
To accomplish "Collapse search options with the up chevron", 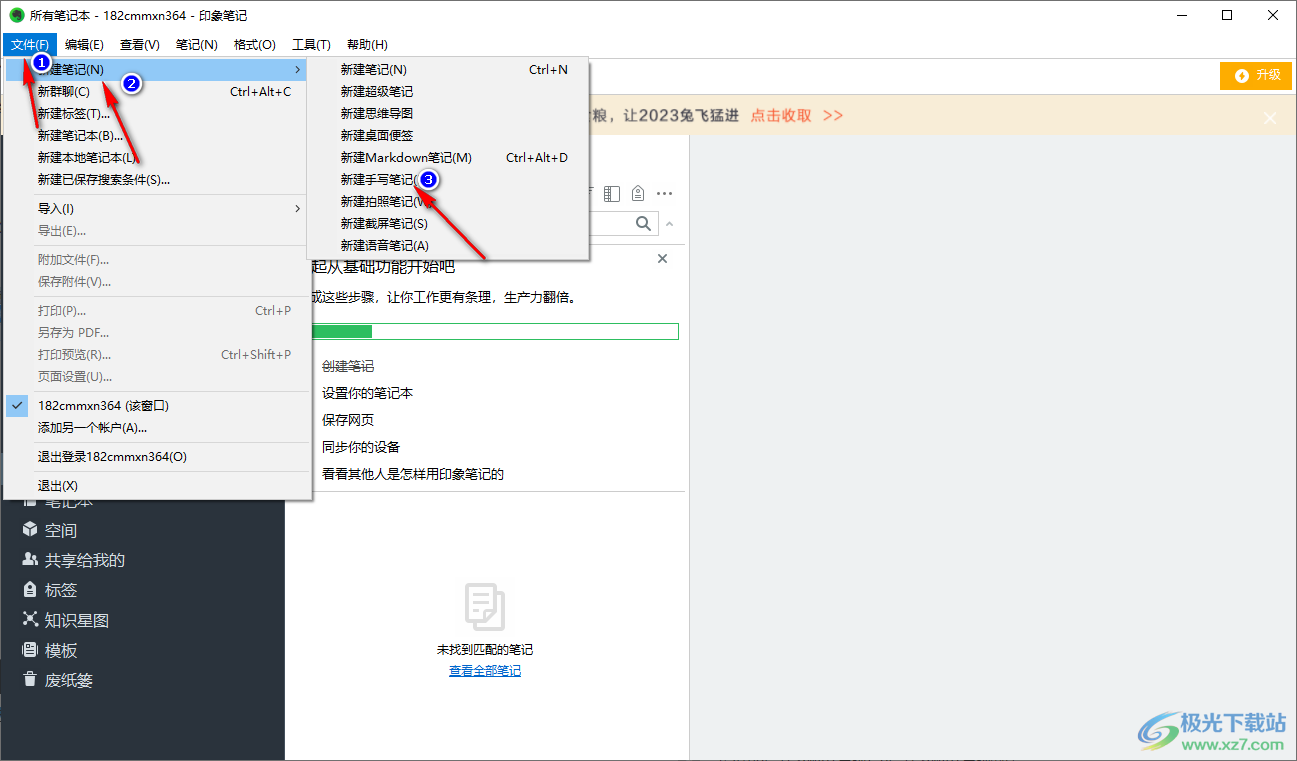I will click(x=670, y=224).
